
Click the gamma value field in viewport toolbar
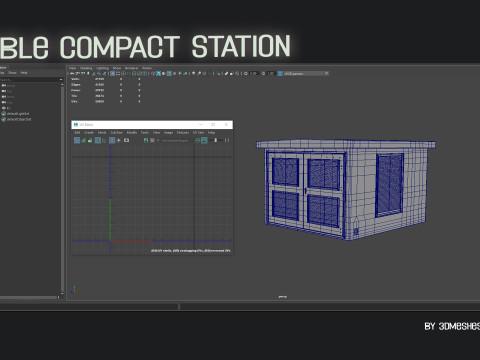271,73
